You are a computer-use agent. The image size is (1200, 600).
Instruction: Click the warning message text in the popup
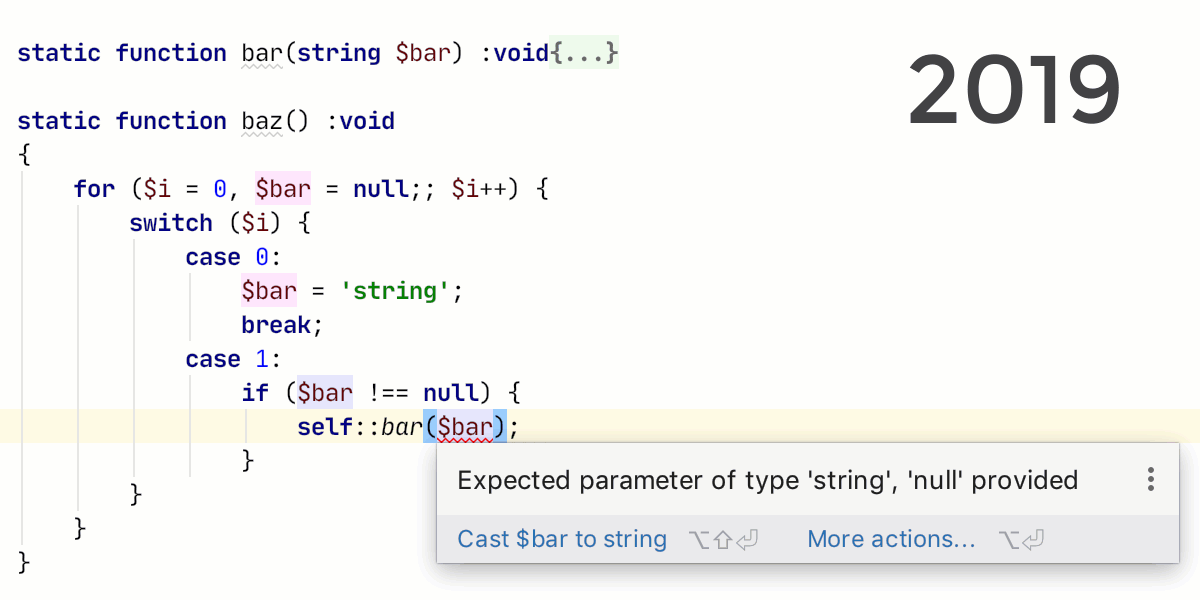tap(767, 480)
